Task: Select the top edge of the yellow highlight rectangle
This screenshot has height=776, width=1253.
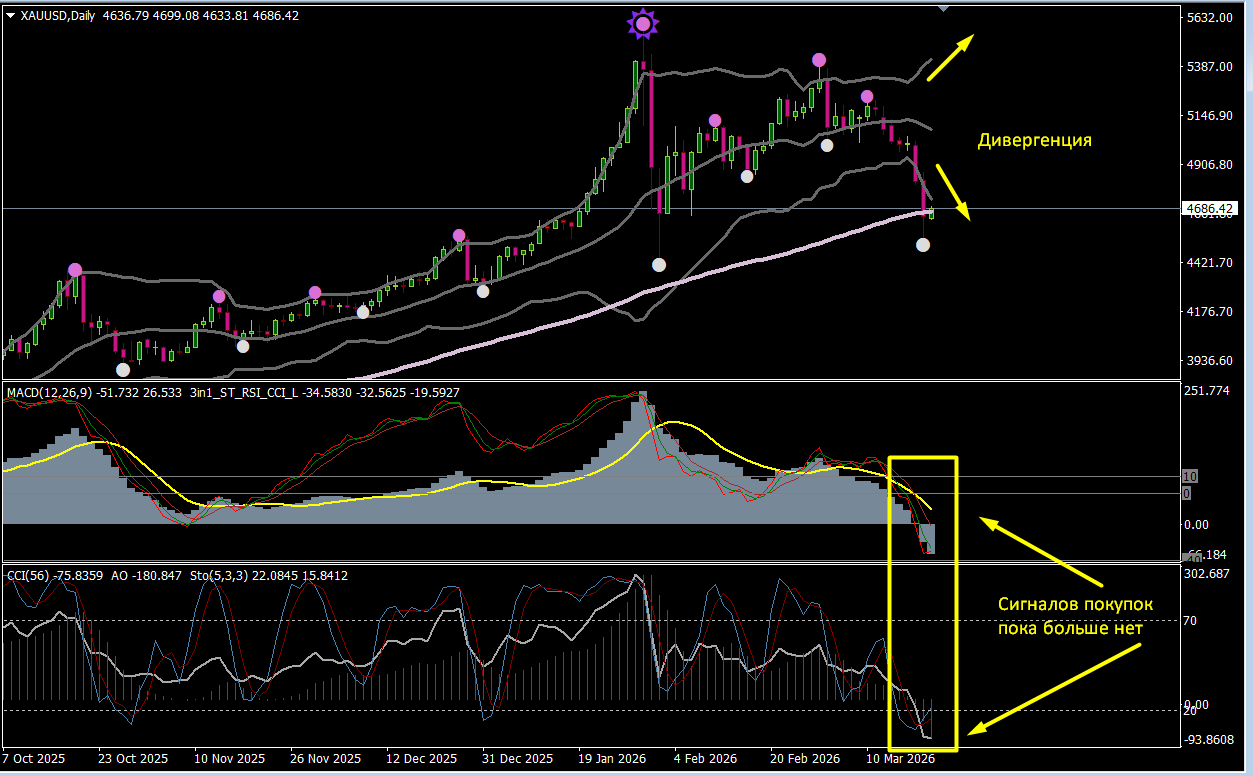Action: (x=922, y=458)
